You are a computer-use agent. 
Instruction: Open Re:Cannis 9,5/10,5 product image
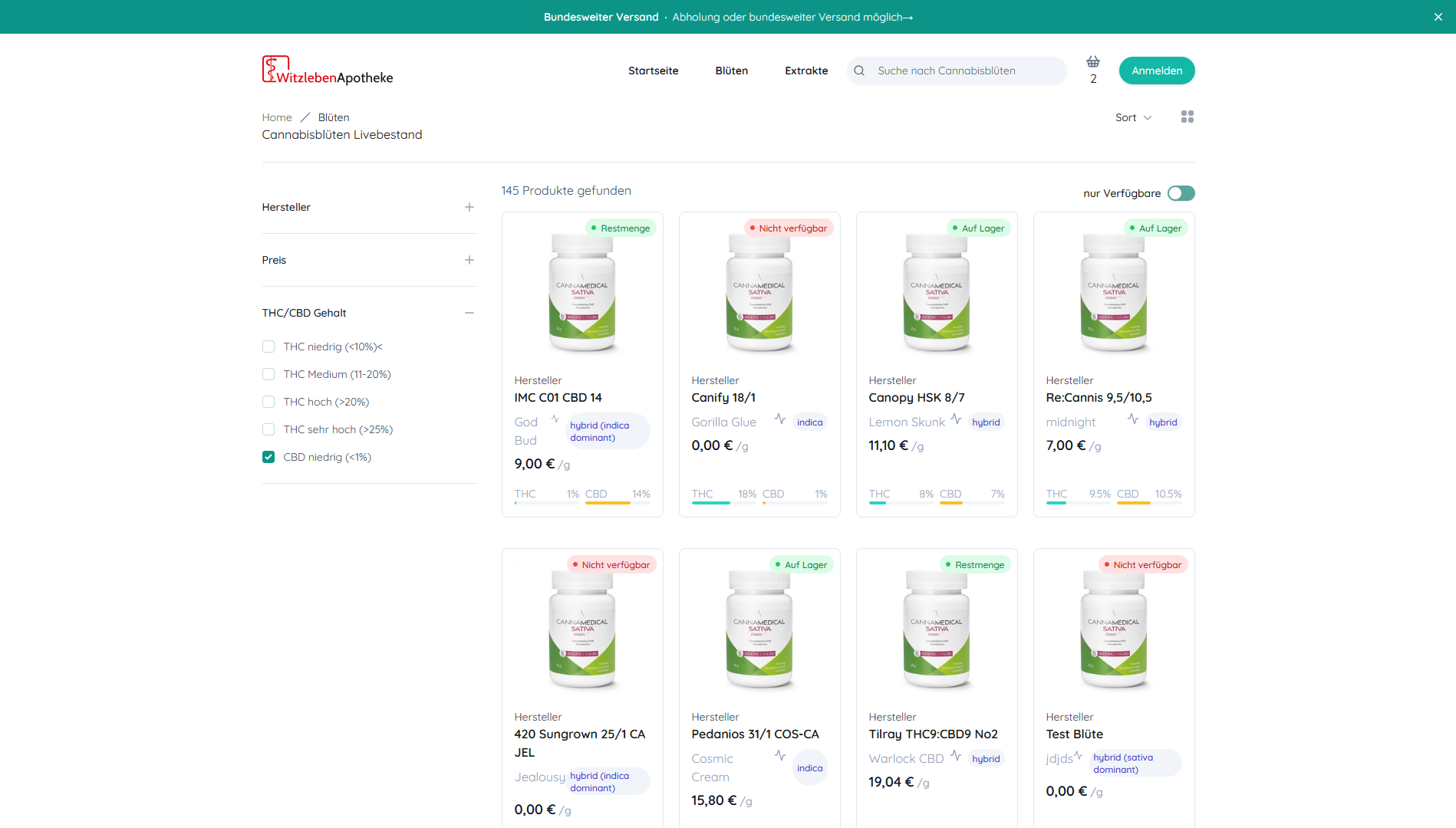click(1114, 293)
